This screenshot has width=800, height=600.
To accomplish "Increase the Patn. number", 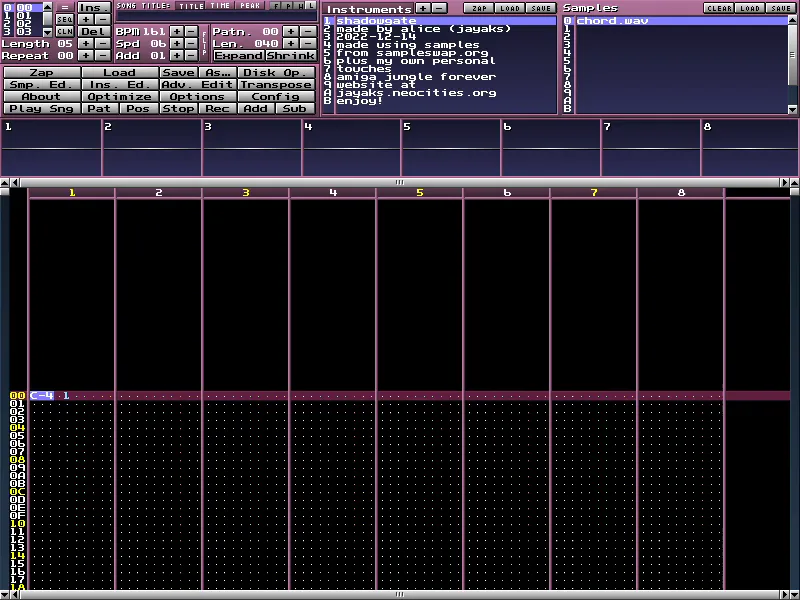I will click(290, 31).
